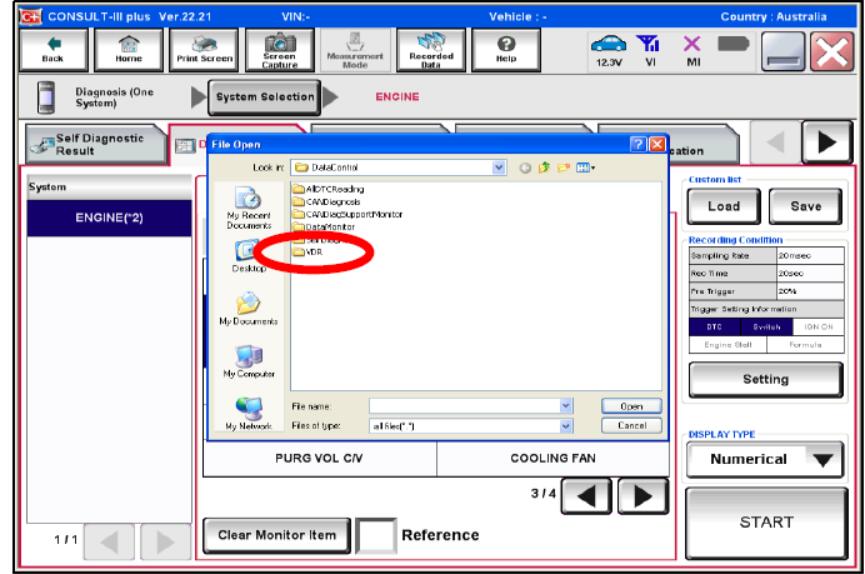Take a Screen Capture
Screen dimensions: 865x574
(280, 50)
